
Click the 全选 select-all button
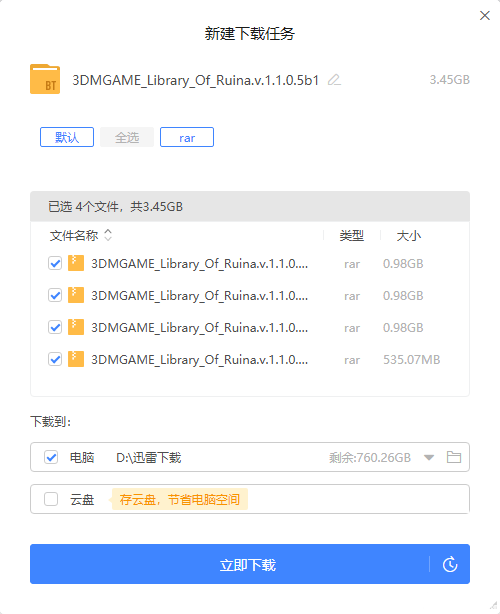click(x=127, y=137)
